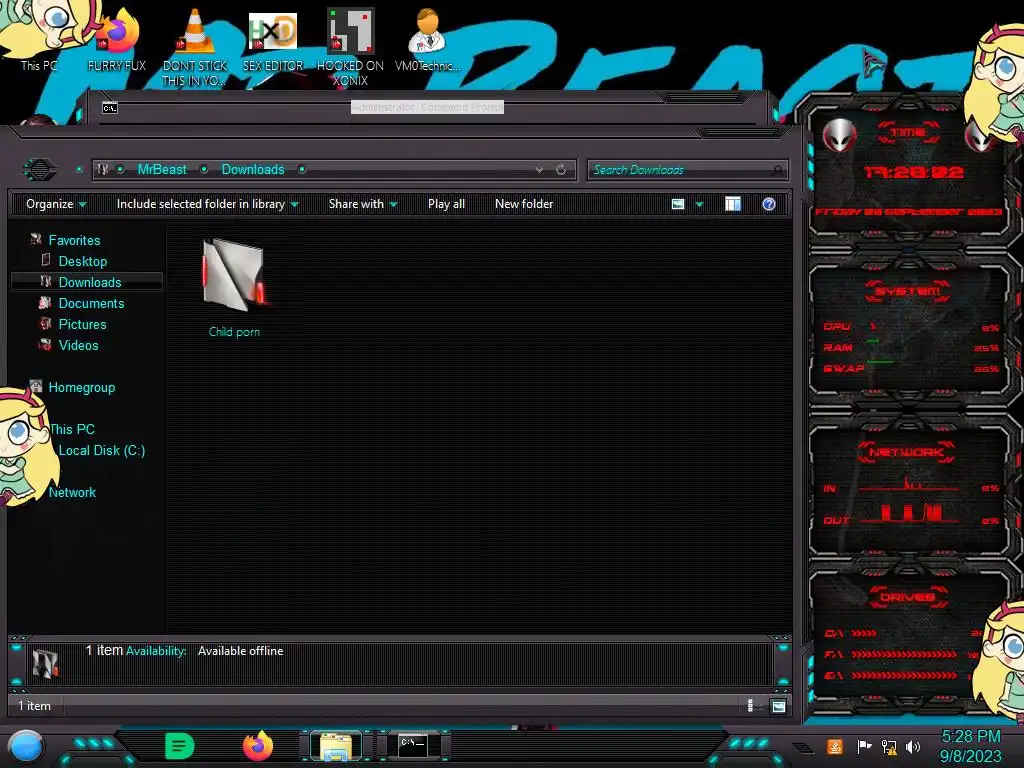Open the network tray icon
This screenshot has width=1024, height=768.
tap(888, 746)
